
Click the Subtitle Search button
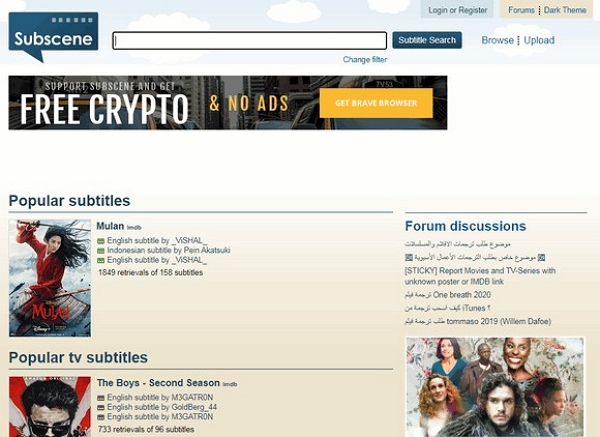427,40
